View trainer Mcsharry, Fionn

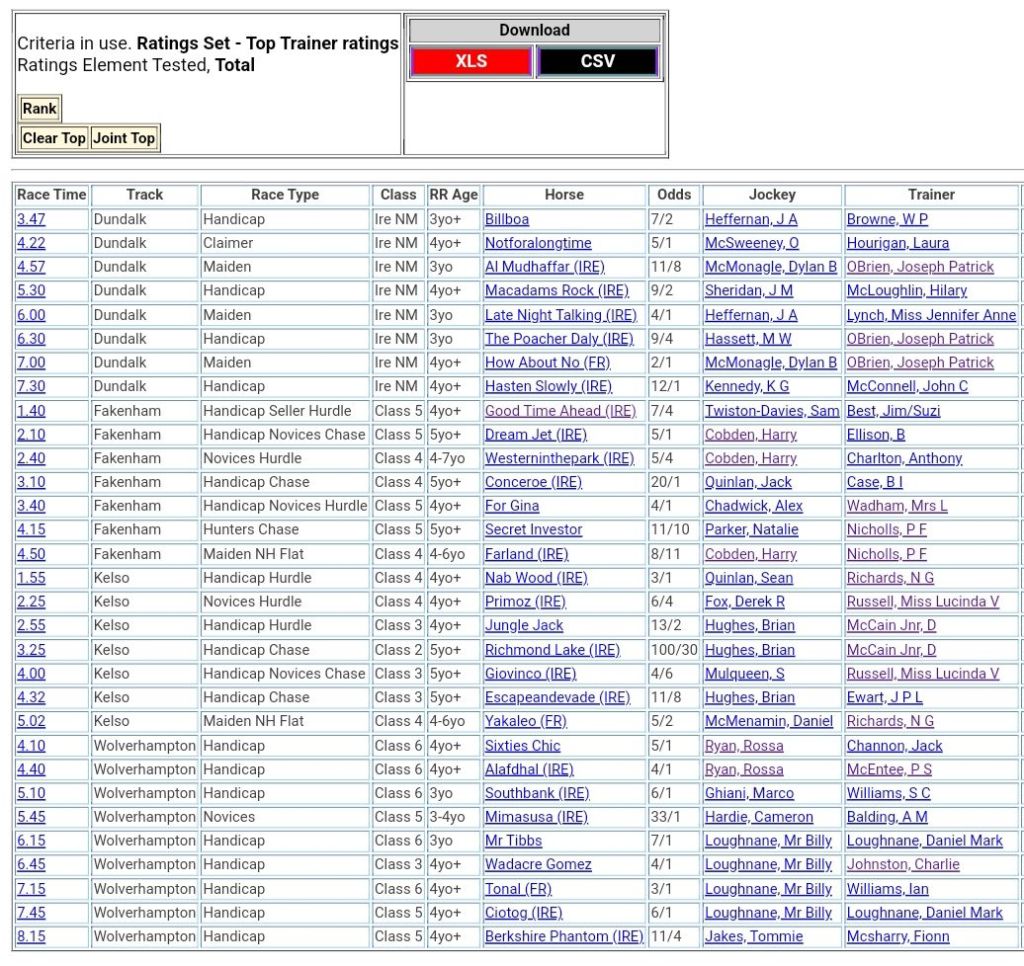coord(897,937)
